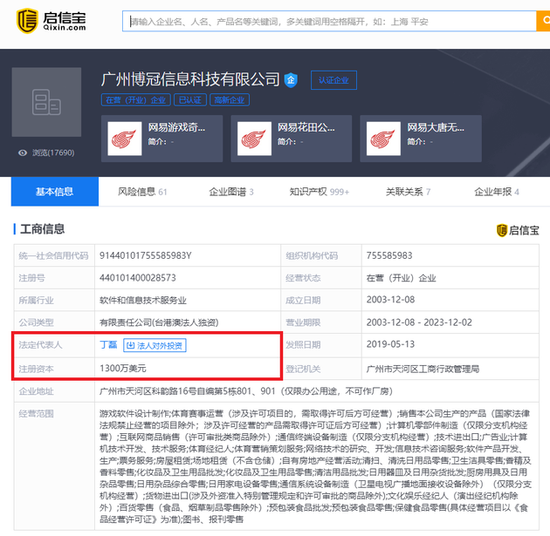The height and width of the screenshot is (536, 550).
Task: Click the company placeholder logo image
Action: [47, 102]
